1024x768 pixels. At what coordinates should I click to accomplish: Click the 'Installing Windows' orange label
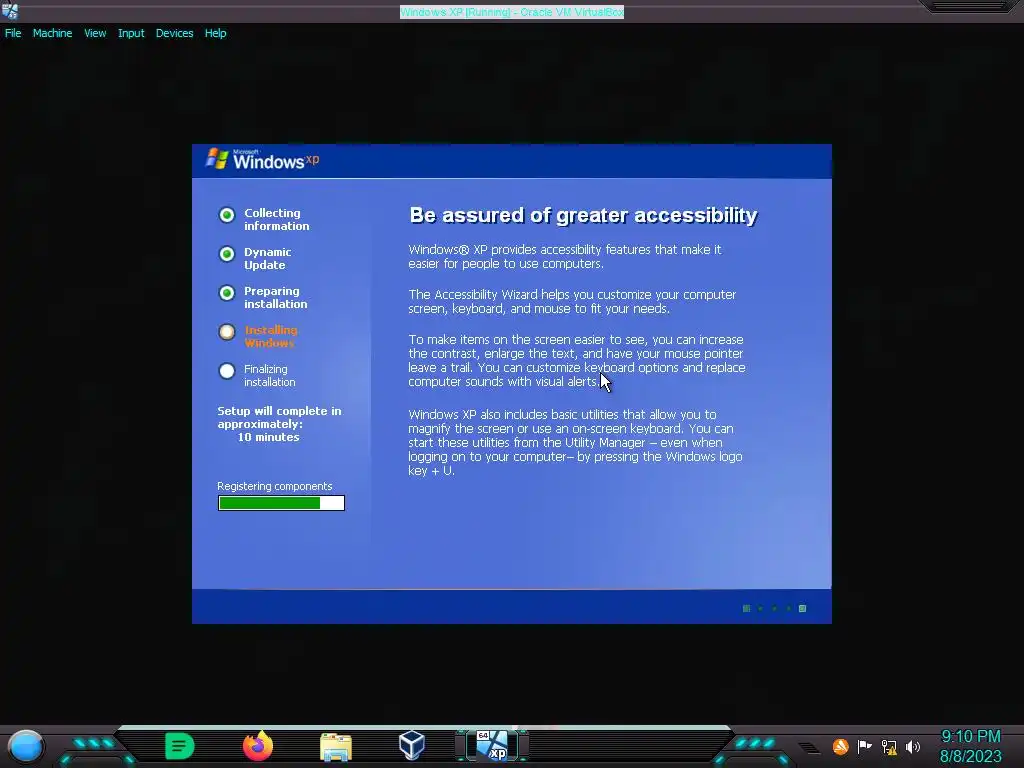tap(271, 336)
